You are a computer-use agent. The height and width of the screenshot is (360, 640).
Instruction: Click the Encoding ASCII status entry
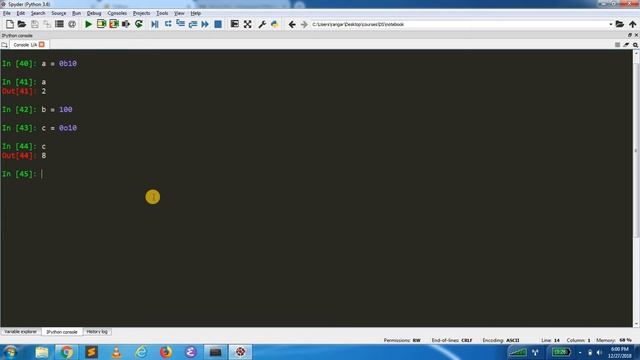click(x=501, y=340)
